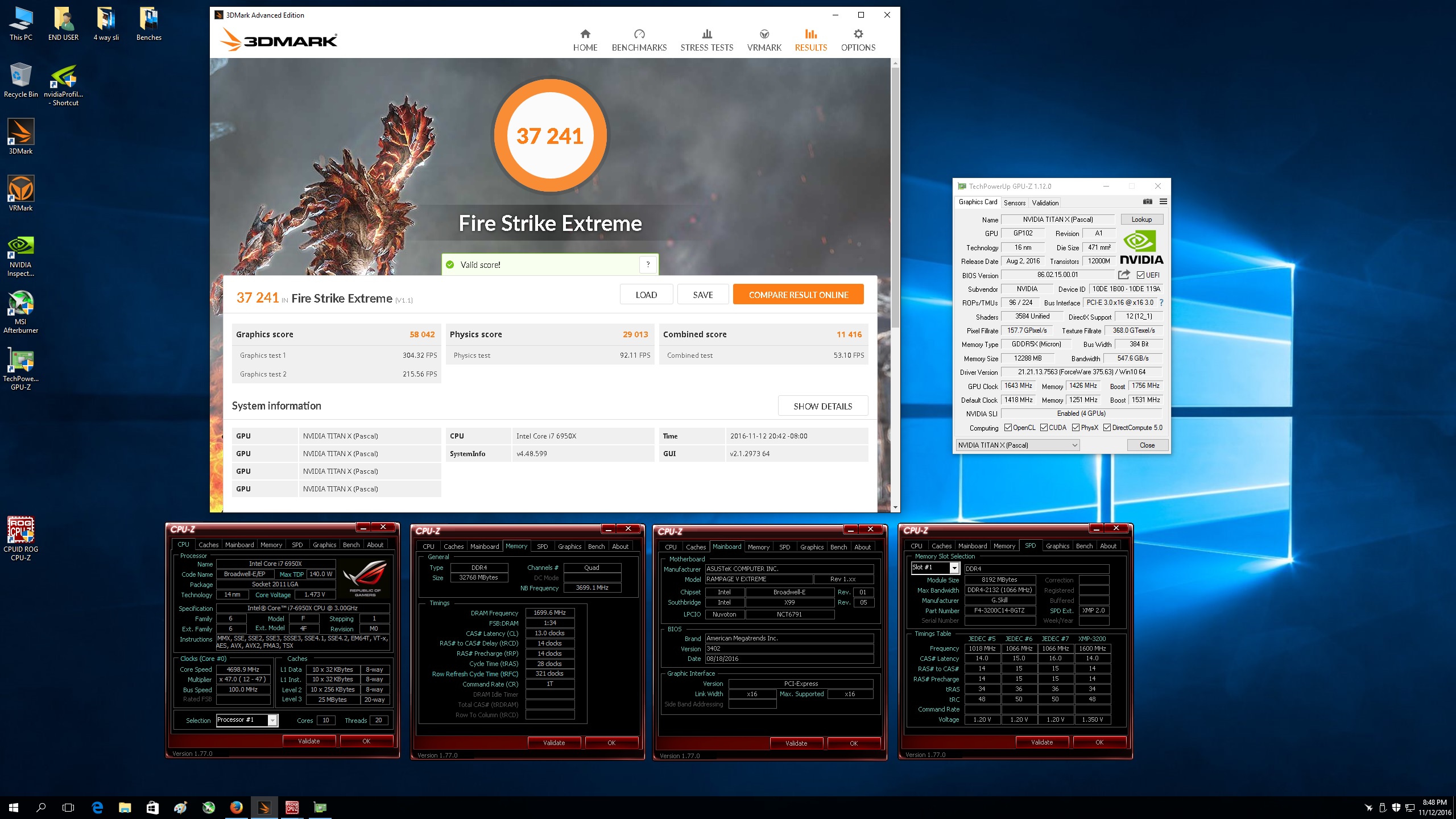This screenshot has width=1456, height=819.
Task: Toggle DirectCompute 5.0 checkbox in GPU-Z
Action: click(1107, 428)
